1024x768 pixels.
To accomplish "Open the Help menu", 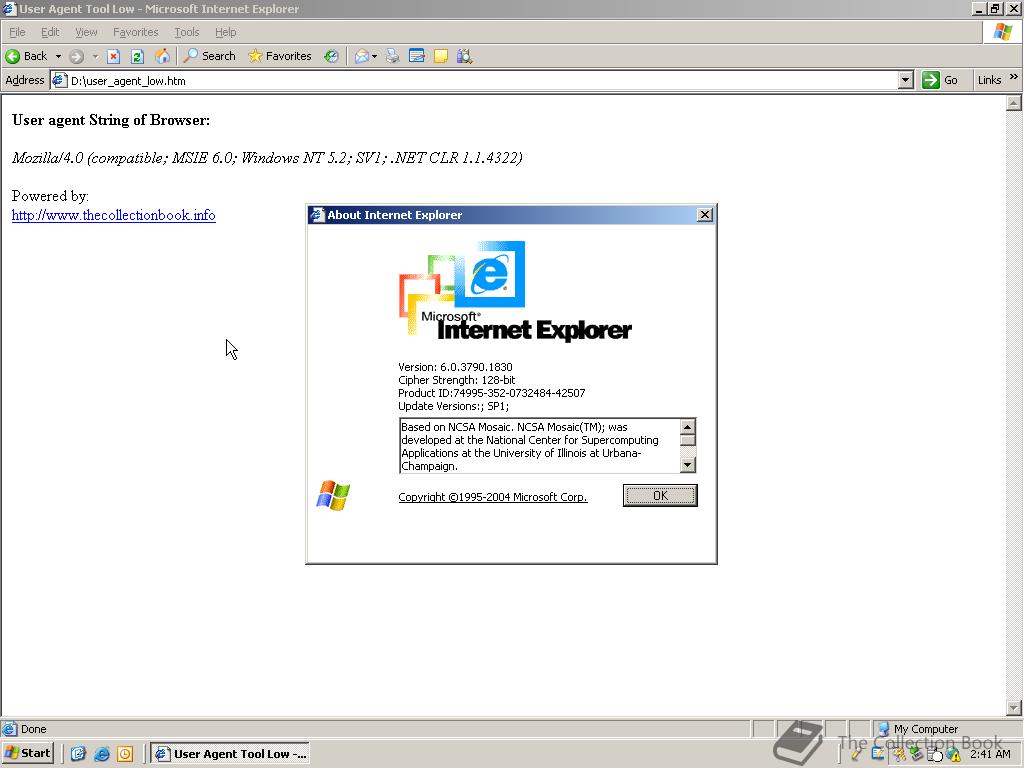I will [x=225, y=32].
